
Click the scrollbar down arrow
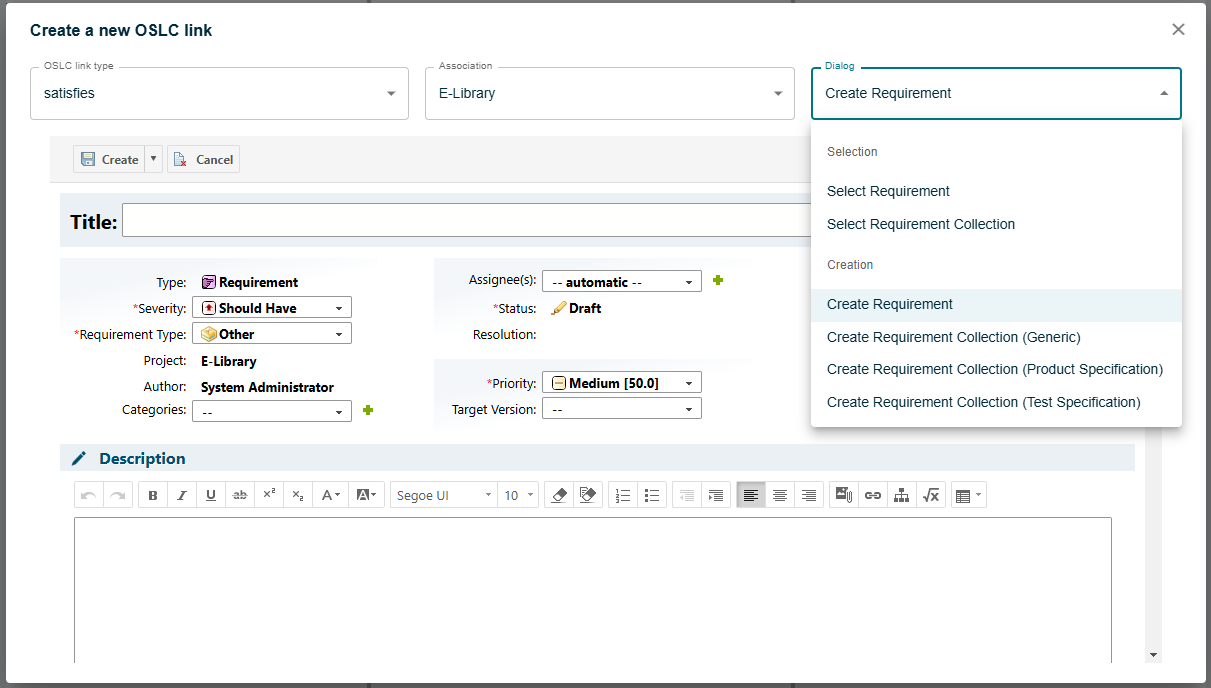(x=1154, y=654)
